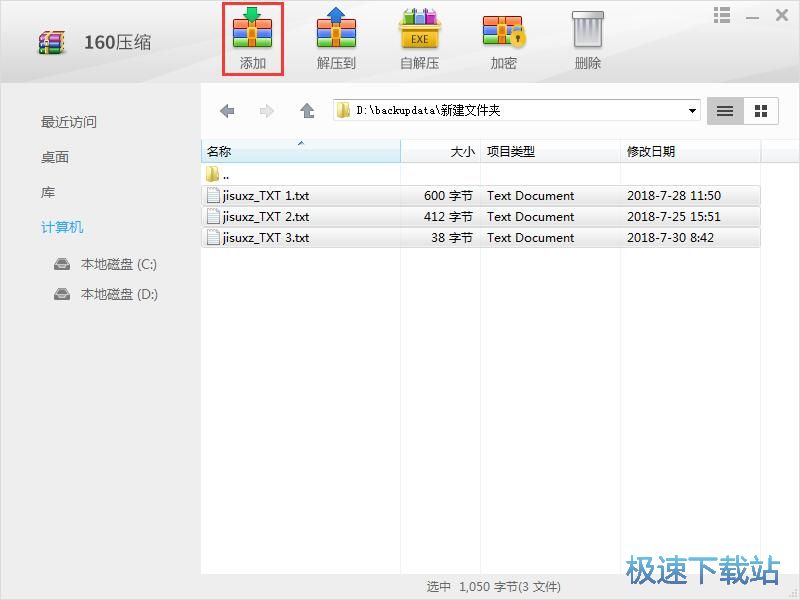
Task: Expand the path address dropdown
Action: pyautogui.click(x=692, y=111)
